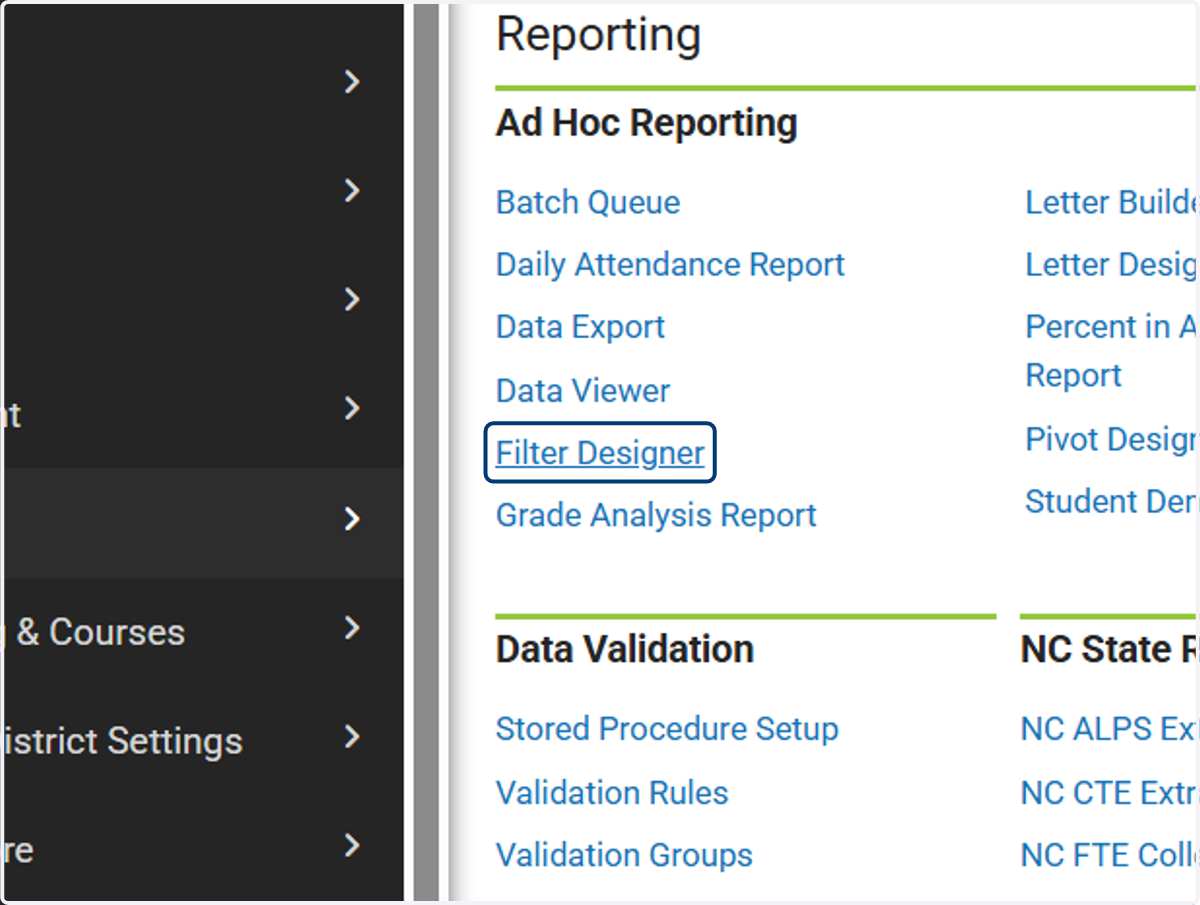The height and width of the screenshot is (905, 1200).
Task: Open the Pivot Designer link
Action: (x=1111, y=439)
